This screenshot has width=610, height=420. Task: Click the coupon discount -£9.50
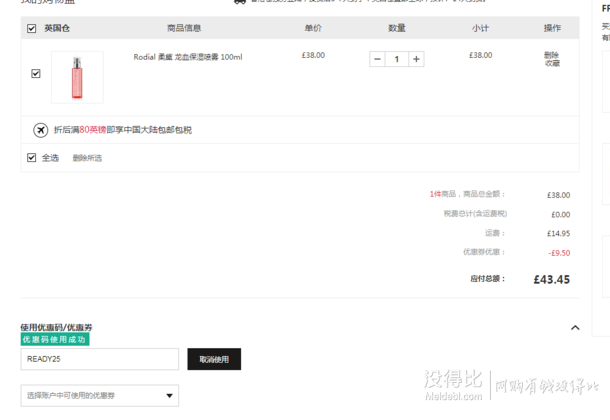click(x=559, y=253)
